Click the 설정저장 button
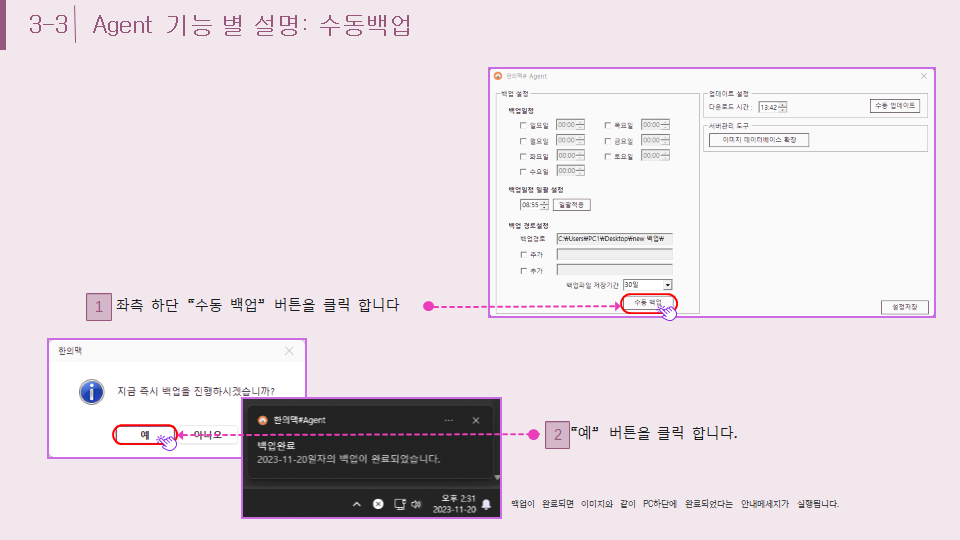This screenshot has height=540, width=960. (905, 307)
